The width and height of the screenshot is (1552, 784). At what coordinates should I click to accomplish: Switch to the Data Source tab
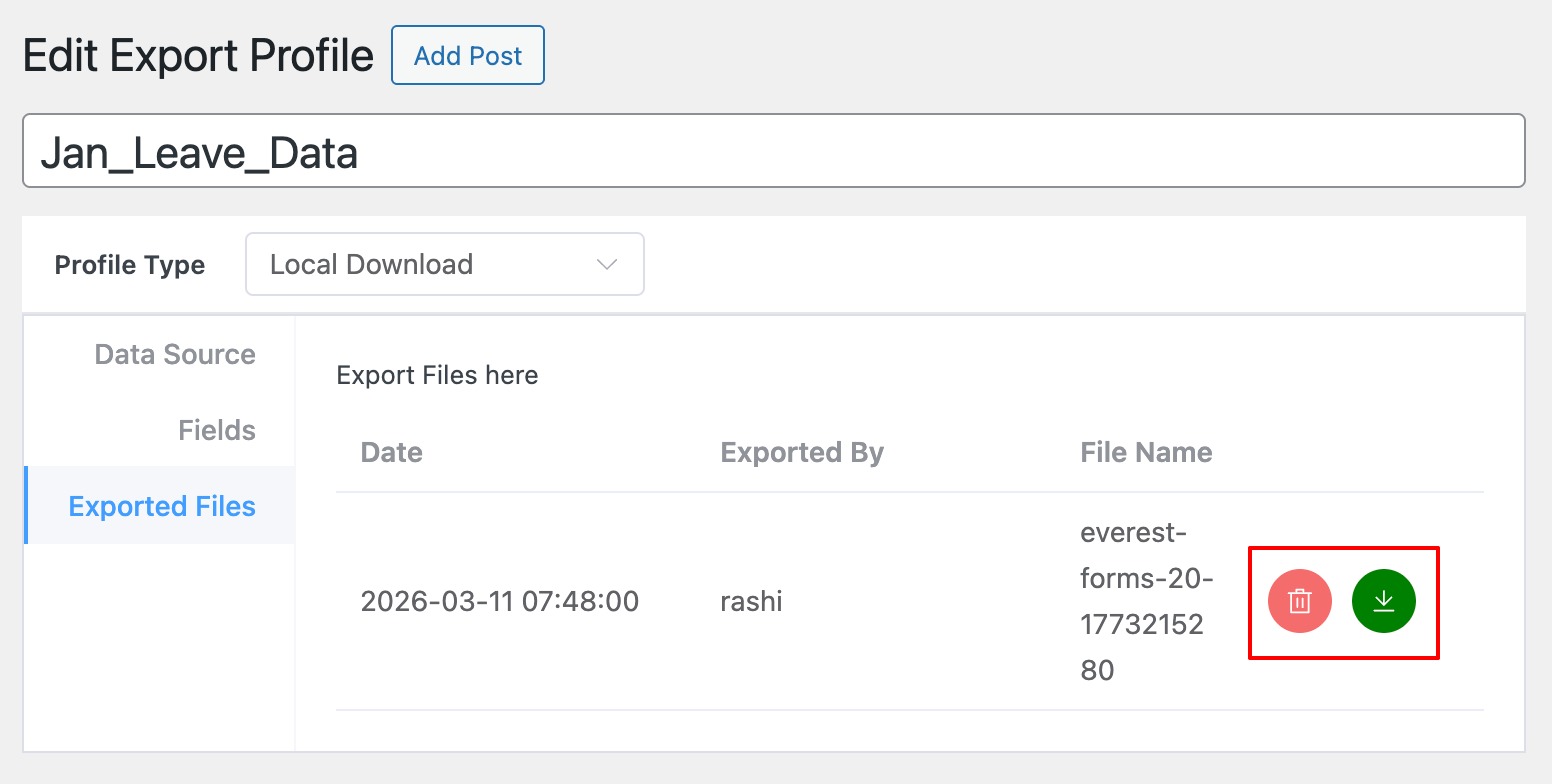(x=174, y=355)
